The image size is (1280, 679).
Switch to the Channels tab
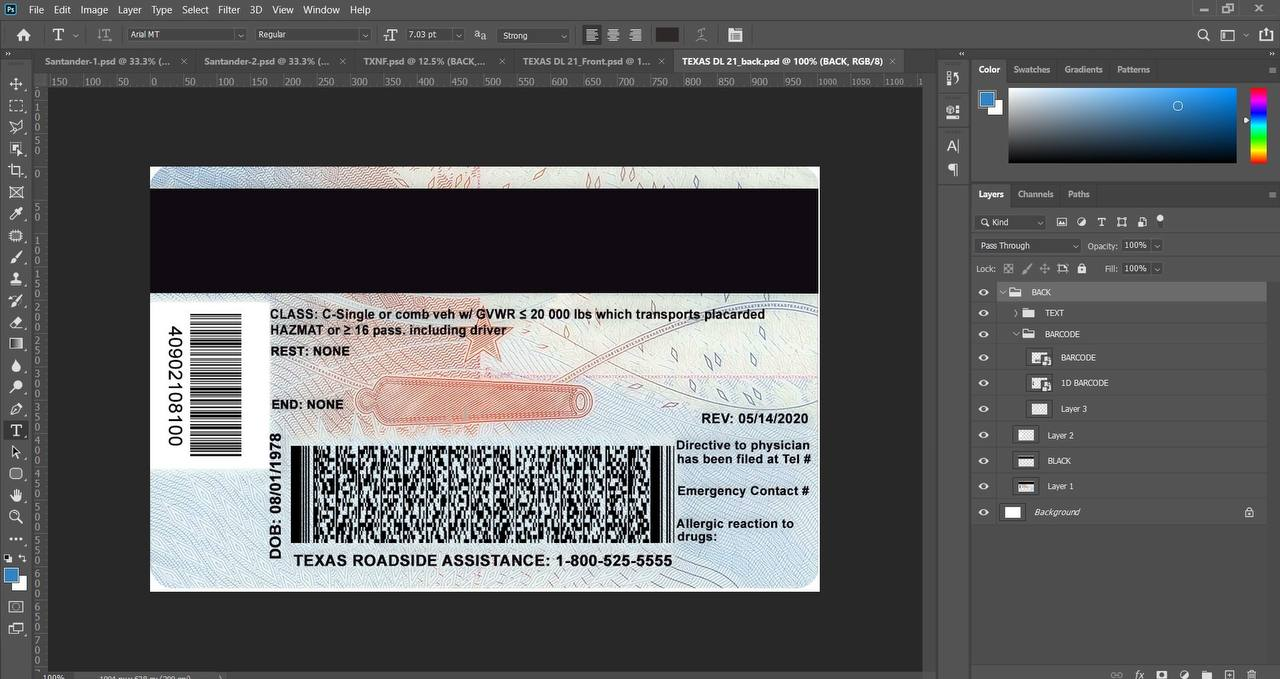pyautogui.click(x=1035, y=194)
